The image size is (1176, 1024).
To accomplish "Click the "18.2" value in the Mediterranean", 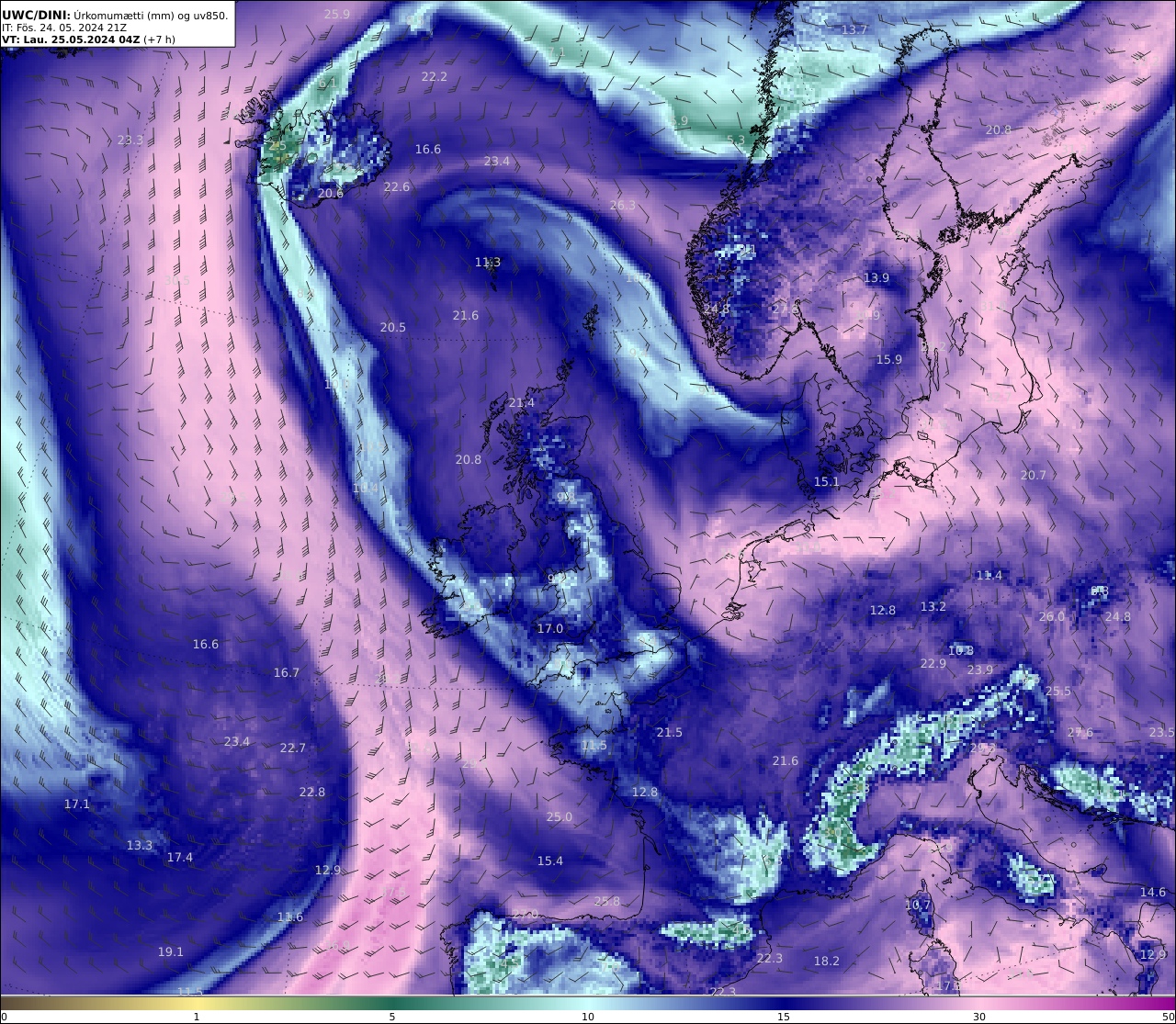I will (x=827, y=961).
